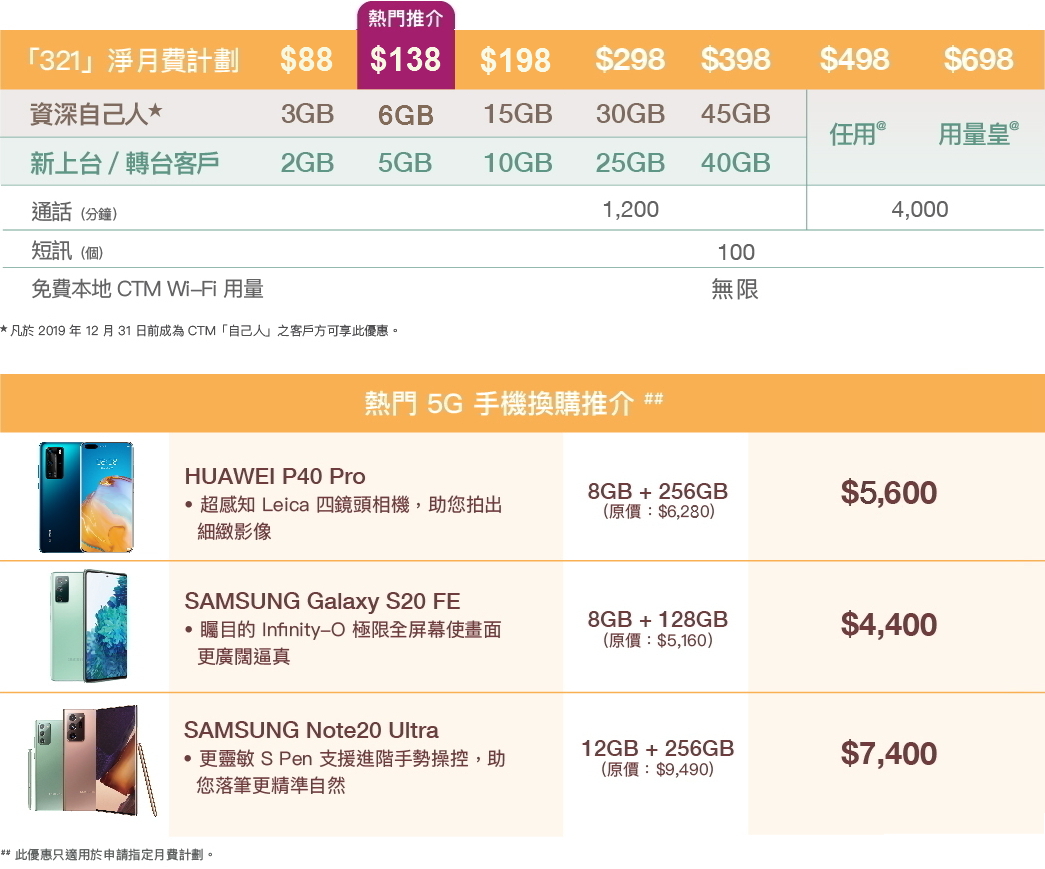The width and height of the screenshot is (1045, 869).
Task: Select the SAMSUNG Note20 Ultra title
Action: (x=311, y=730)
